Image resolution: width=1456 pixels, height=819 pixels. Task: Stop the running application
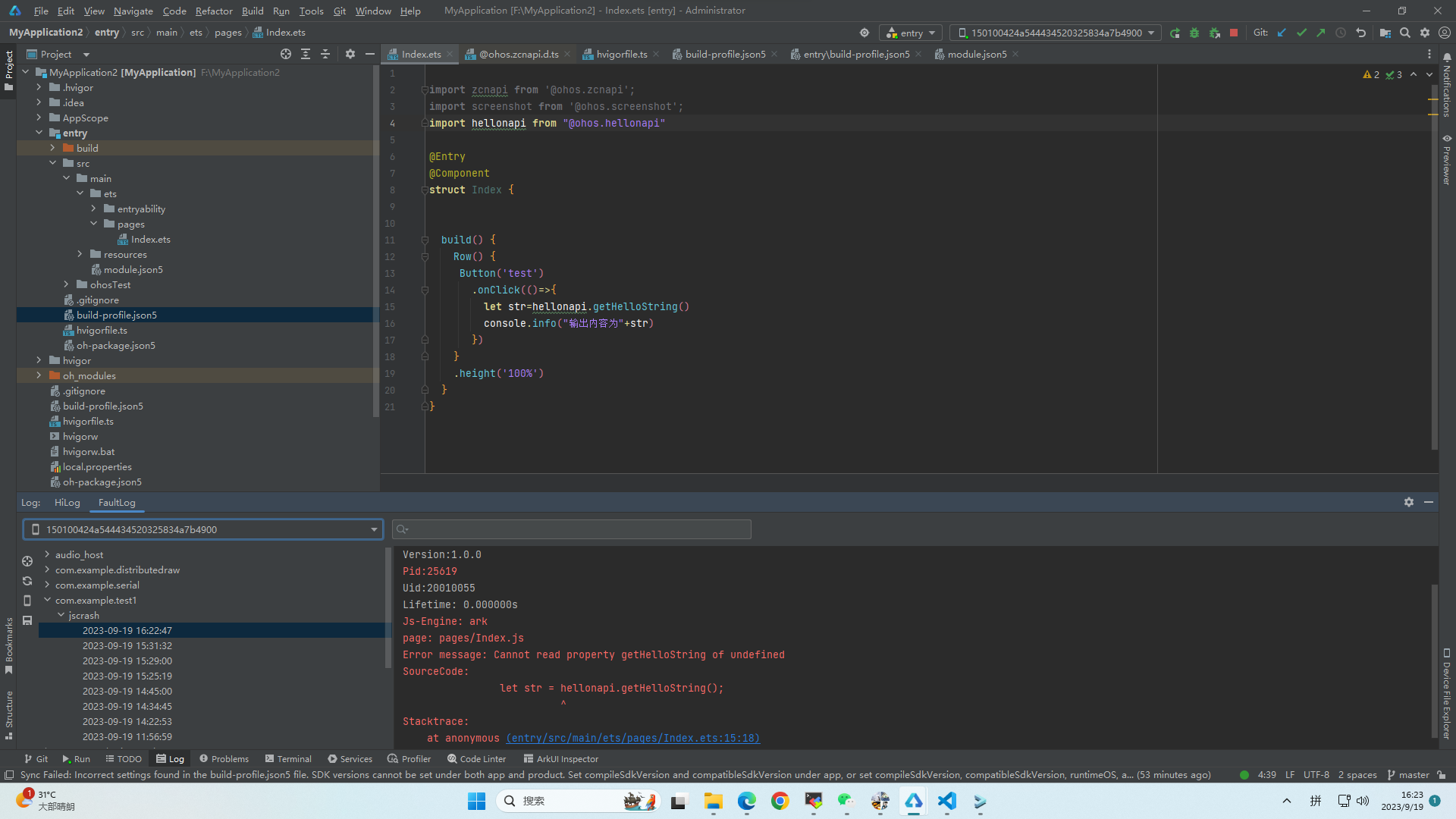pyautogui.click(x=1235, y=33)
